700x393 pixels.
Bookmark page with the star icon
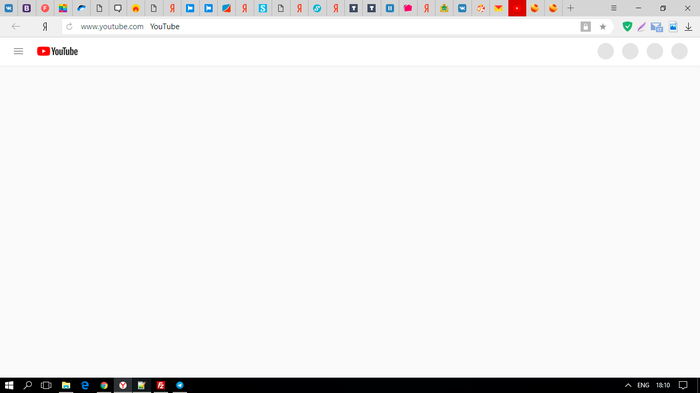[x=603, y=27]
